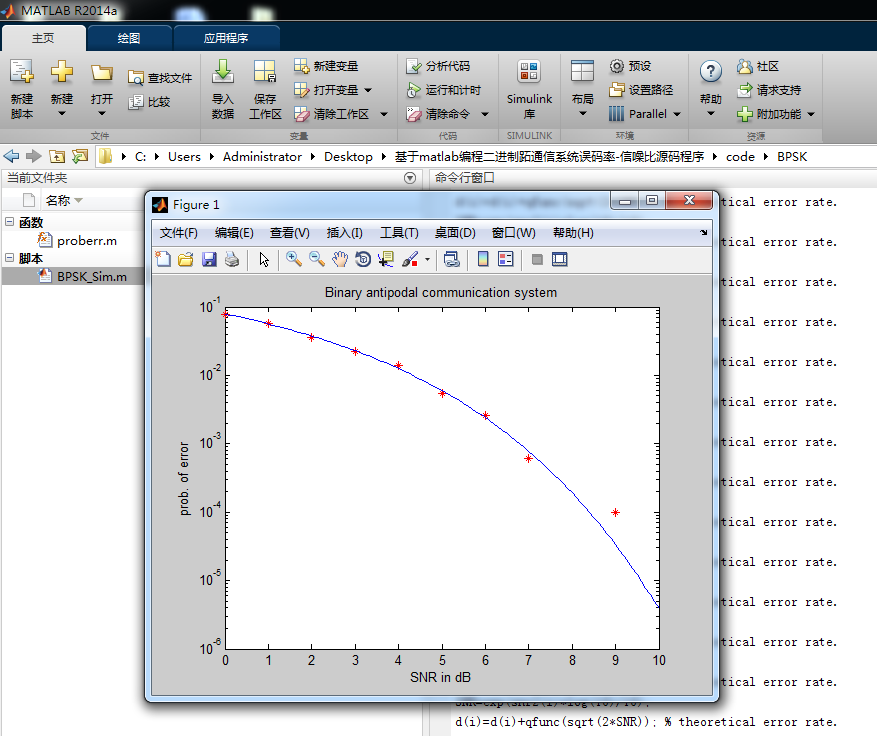Click Desktop in the address path
This screenshot has height=736, width=877.
(x=348, y=157)
